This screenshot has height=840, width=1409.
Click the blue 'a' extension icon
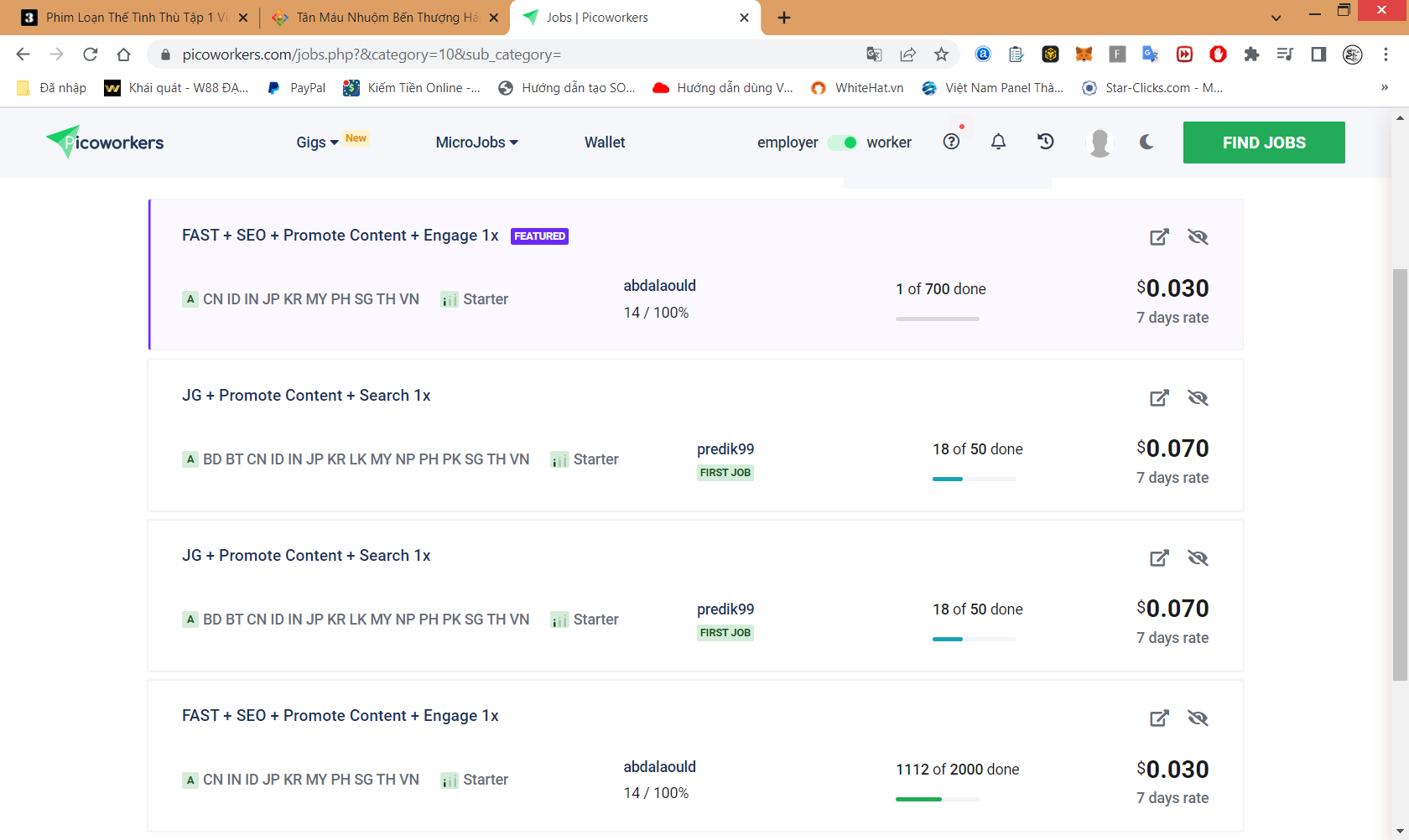[983, 54]
